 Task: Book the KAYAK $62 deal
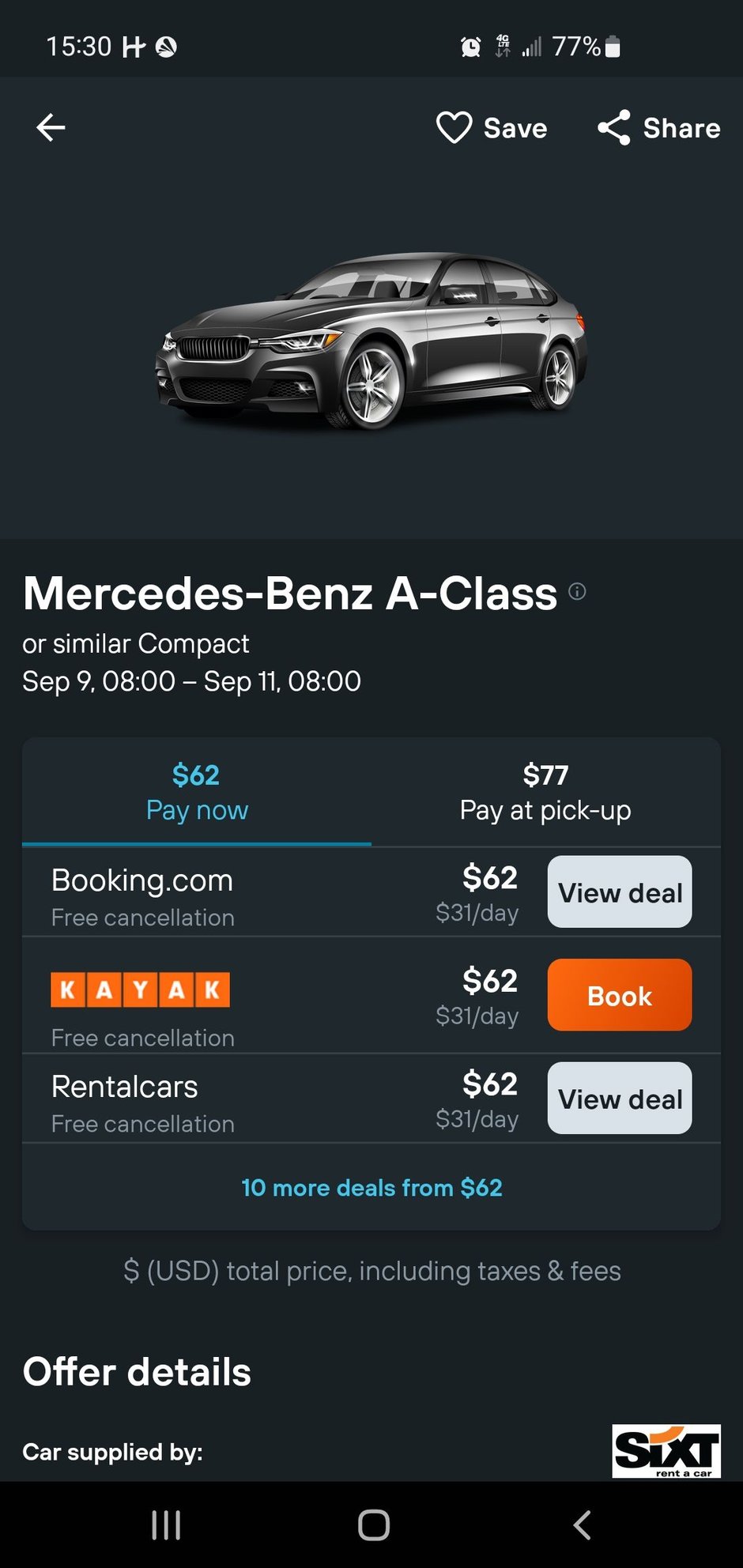[619, 995]
